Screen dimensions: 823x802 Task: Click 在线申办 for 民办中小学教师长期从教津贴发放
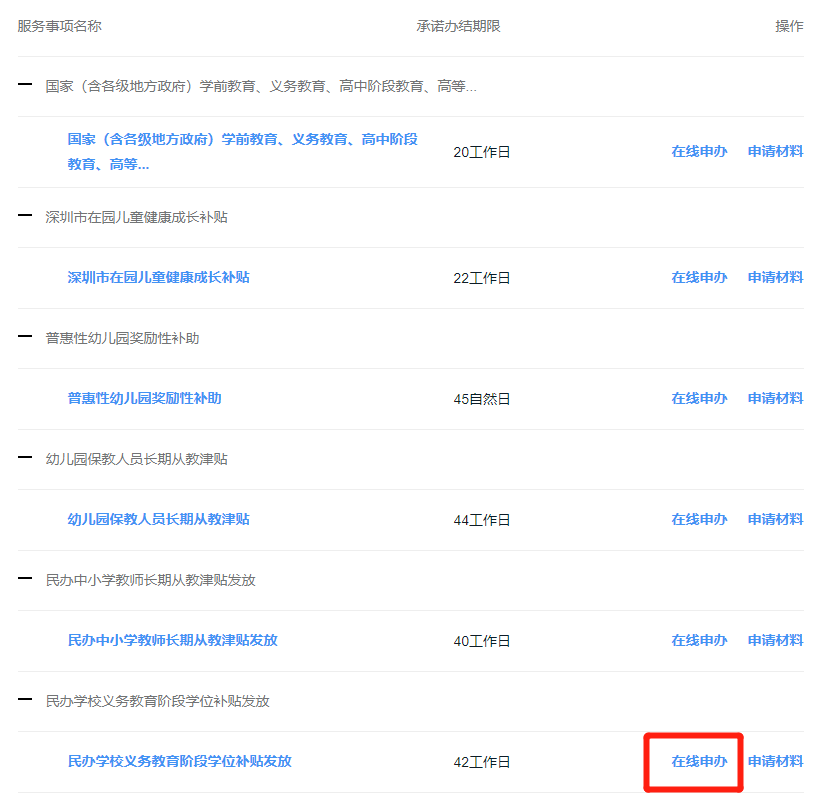[699, 640]
